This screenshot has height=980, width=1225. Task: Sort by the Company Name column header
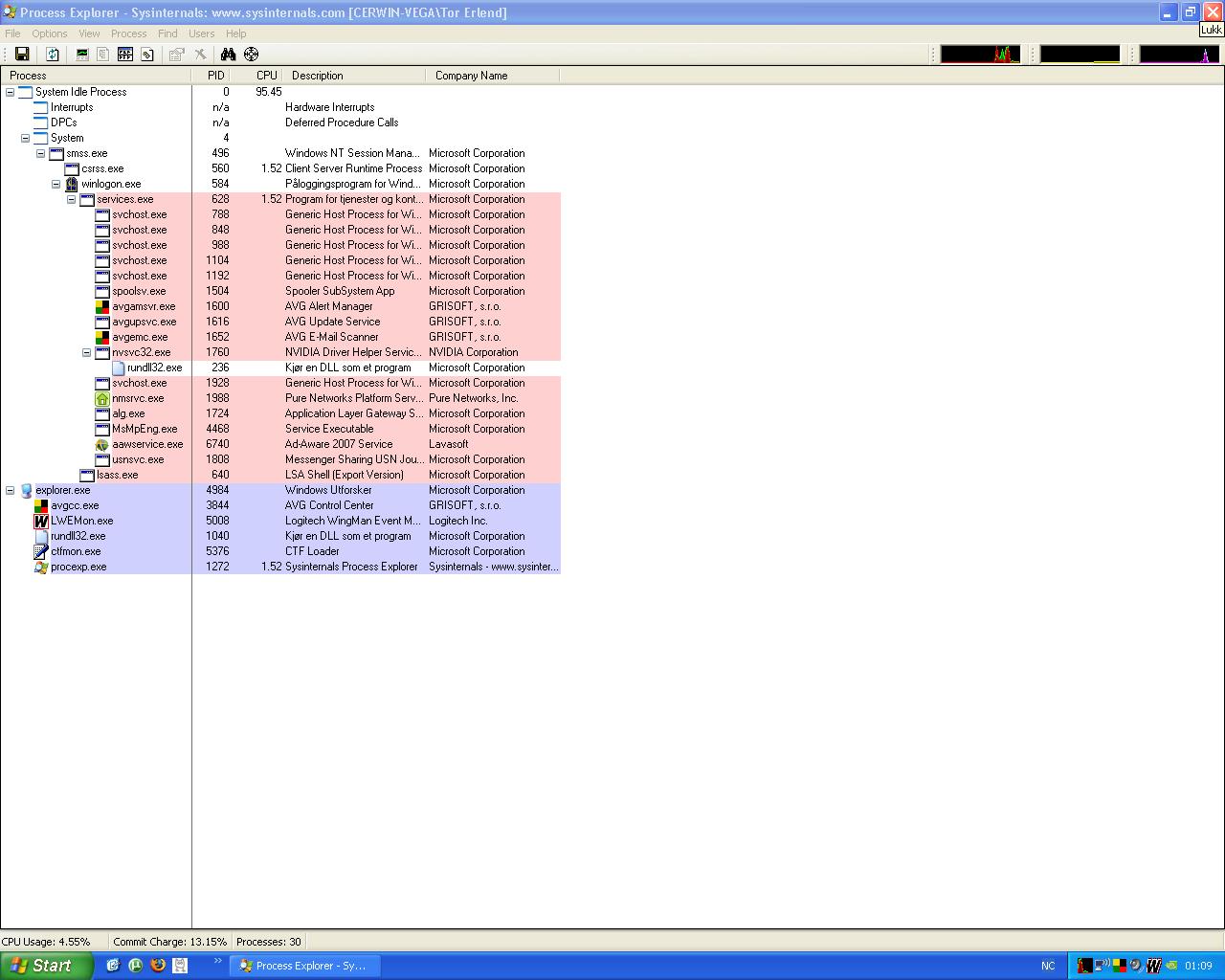(x=493, y=76)
